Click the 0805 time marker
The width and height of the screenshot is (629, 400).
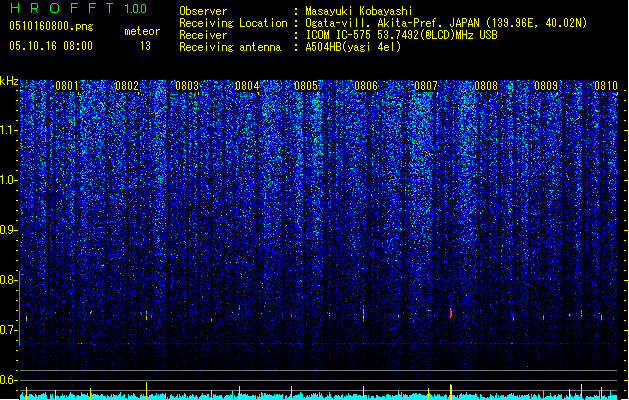306,86
